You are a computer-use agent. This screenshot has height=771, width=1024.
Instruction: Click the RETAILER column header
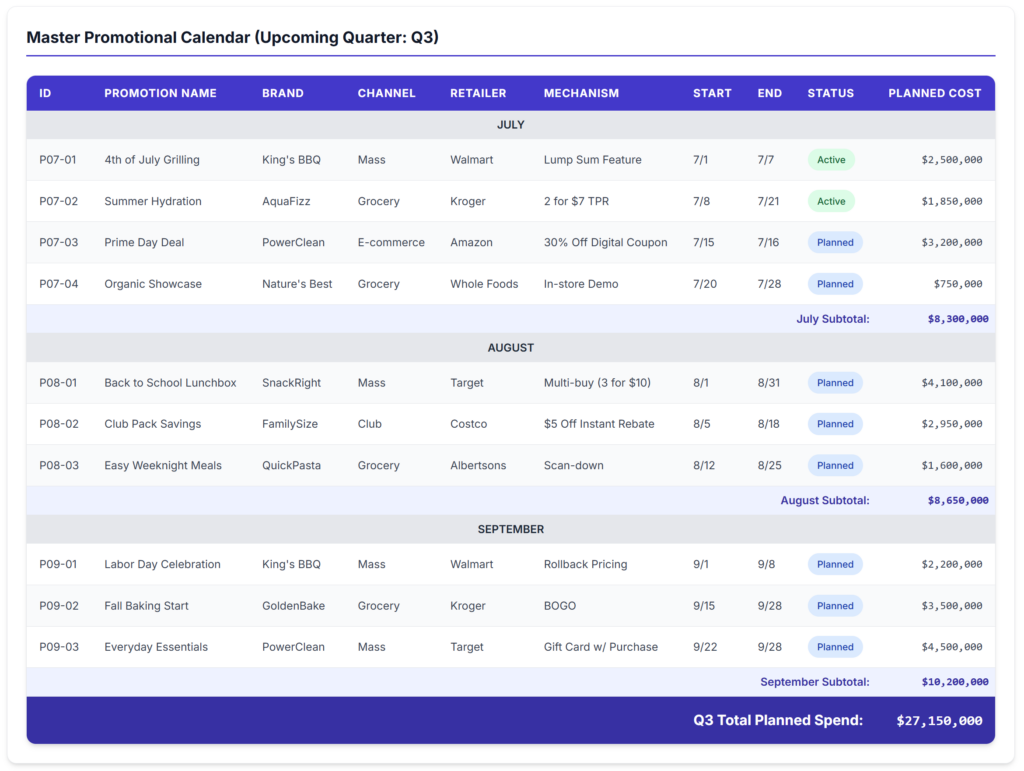478,93
